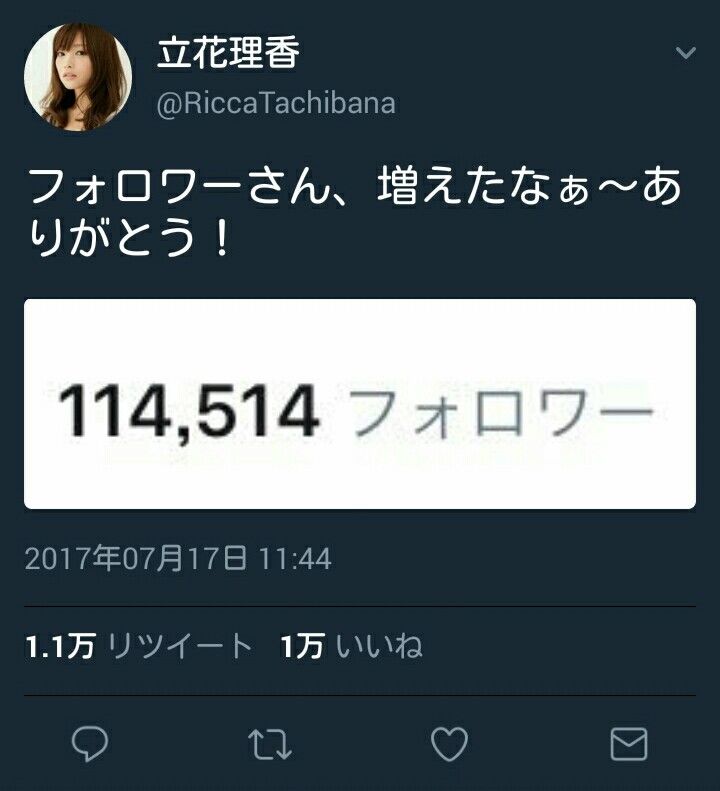Open the direct message envelope icon
Screen dimensions: 720x791
point(629,744)
